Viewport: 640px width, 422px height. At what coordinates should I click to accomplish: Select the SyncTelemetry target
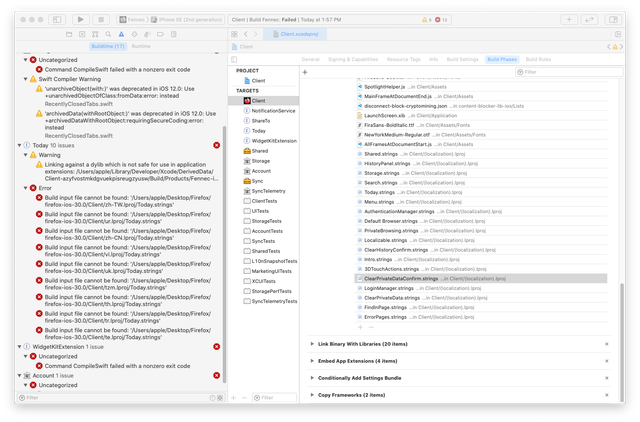tap(264, 191)
